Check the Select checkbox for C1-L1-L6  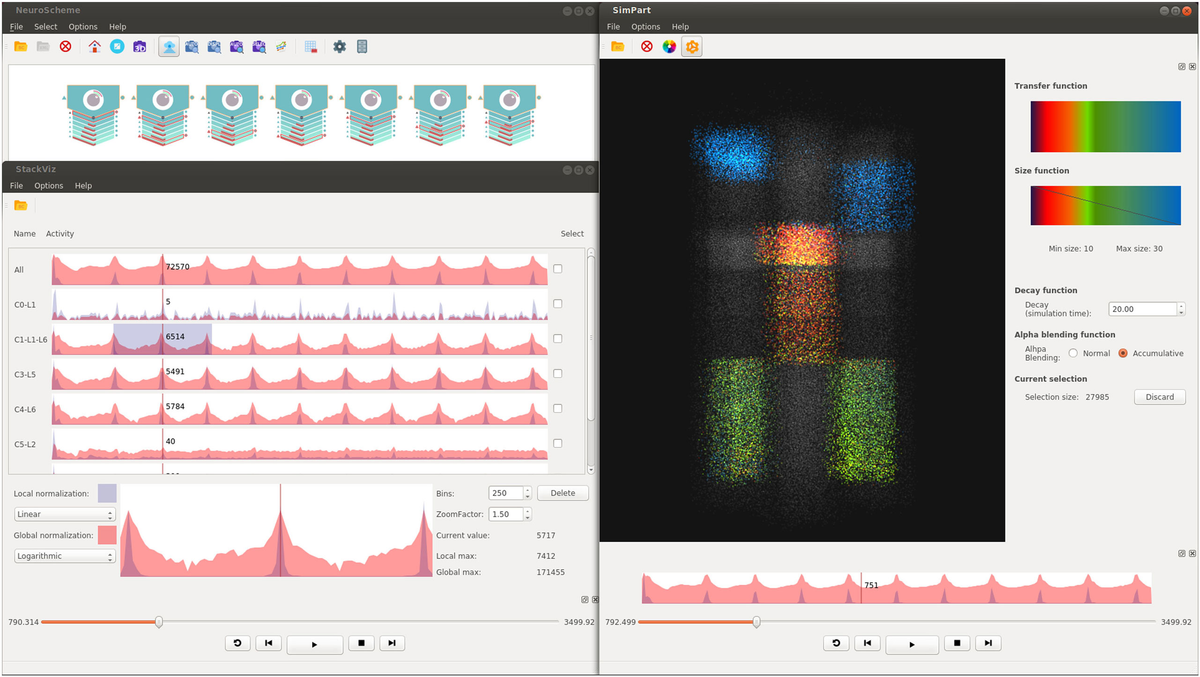(x=557, y=338)
